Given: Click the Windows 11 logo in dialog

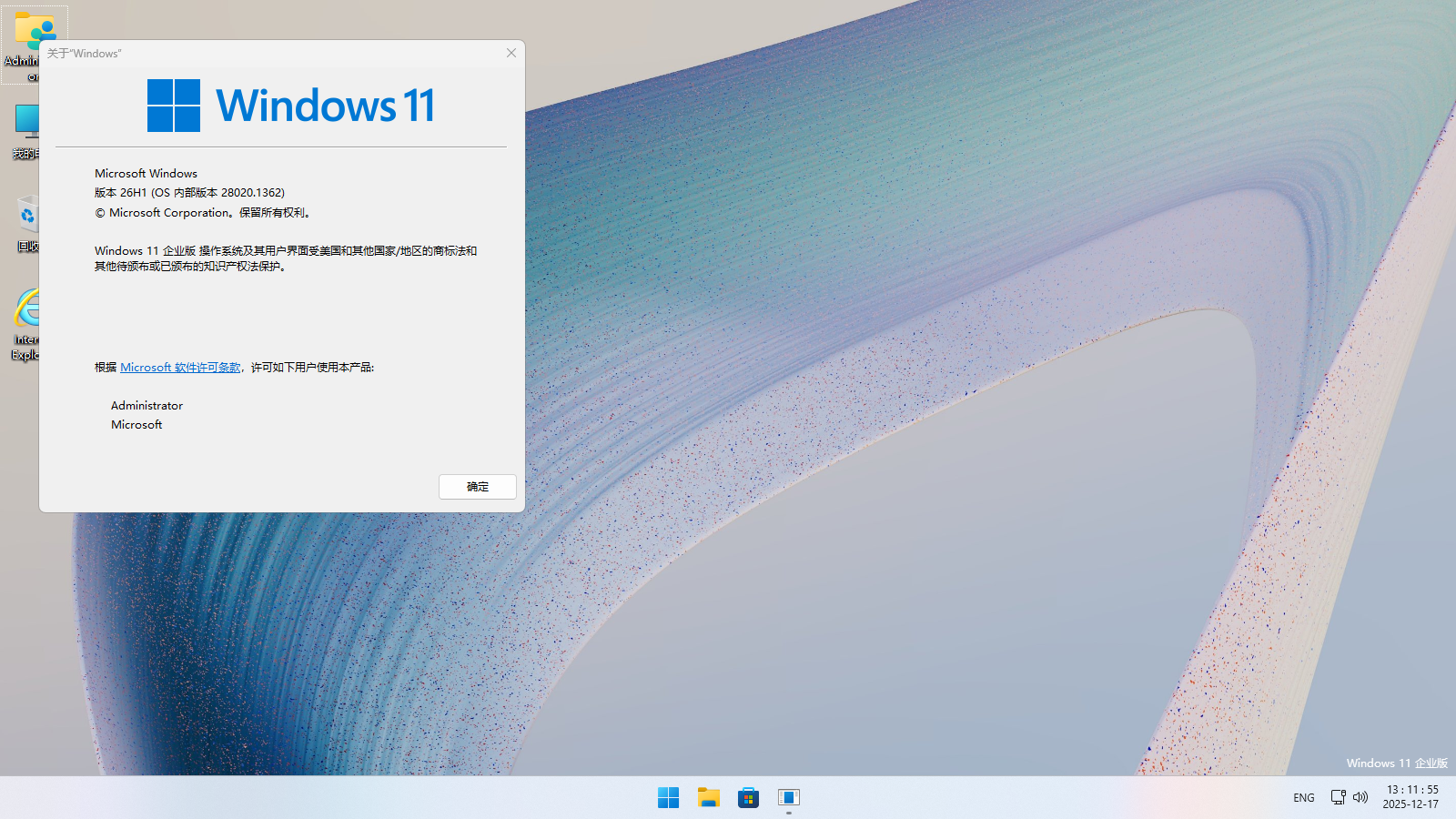Looking at the screenshot, I should 291,106.
